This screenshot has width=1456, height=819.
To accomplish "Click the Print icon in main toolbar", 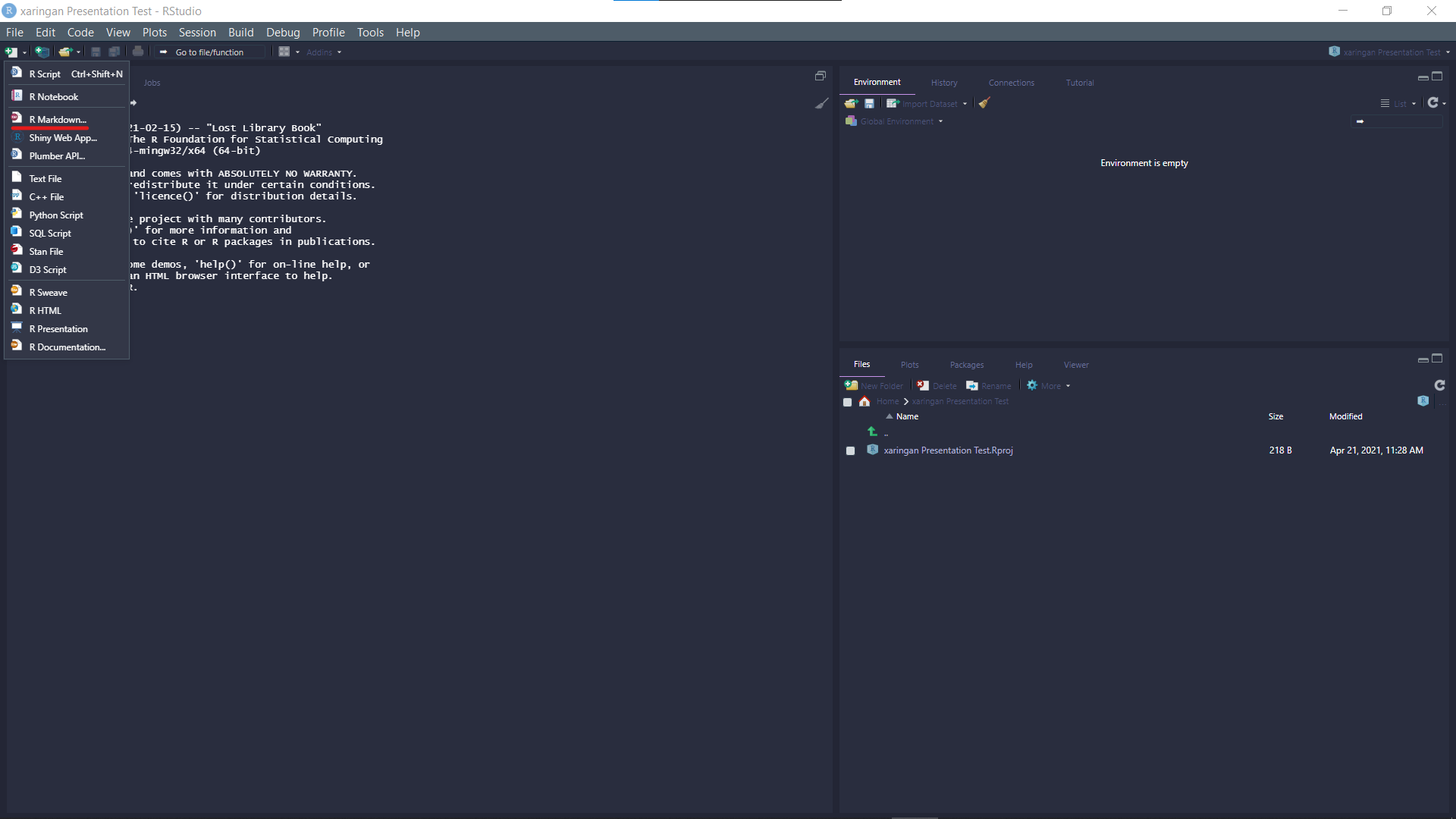I will [x=138, y=52].
